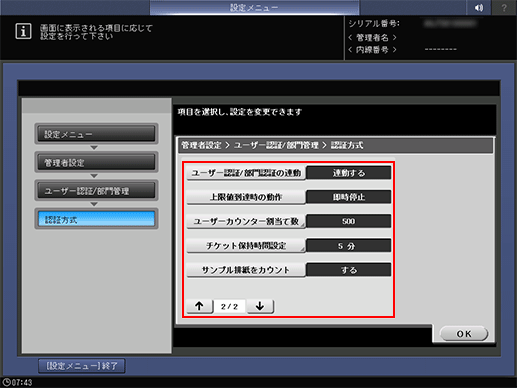This screenshot has height=388, width=517.
Task: Select the 上限値到達時の動作 setting button
Action: [246, 197]
